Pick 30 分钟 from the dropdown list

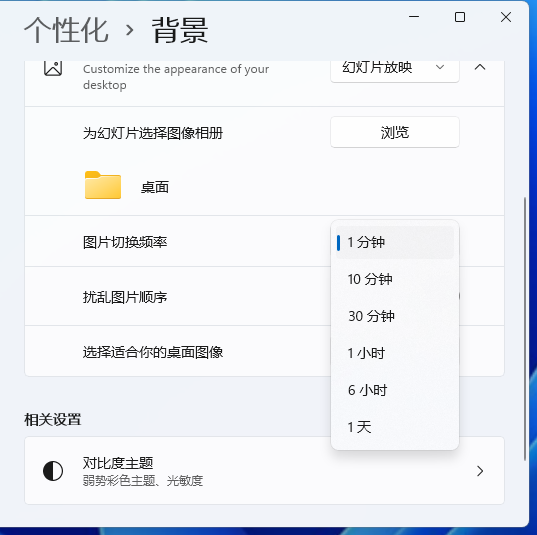pyautogui.click(x=395, y=316)
